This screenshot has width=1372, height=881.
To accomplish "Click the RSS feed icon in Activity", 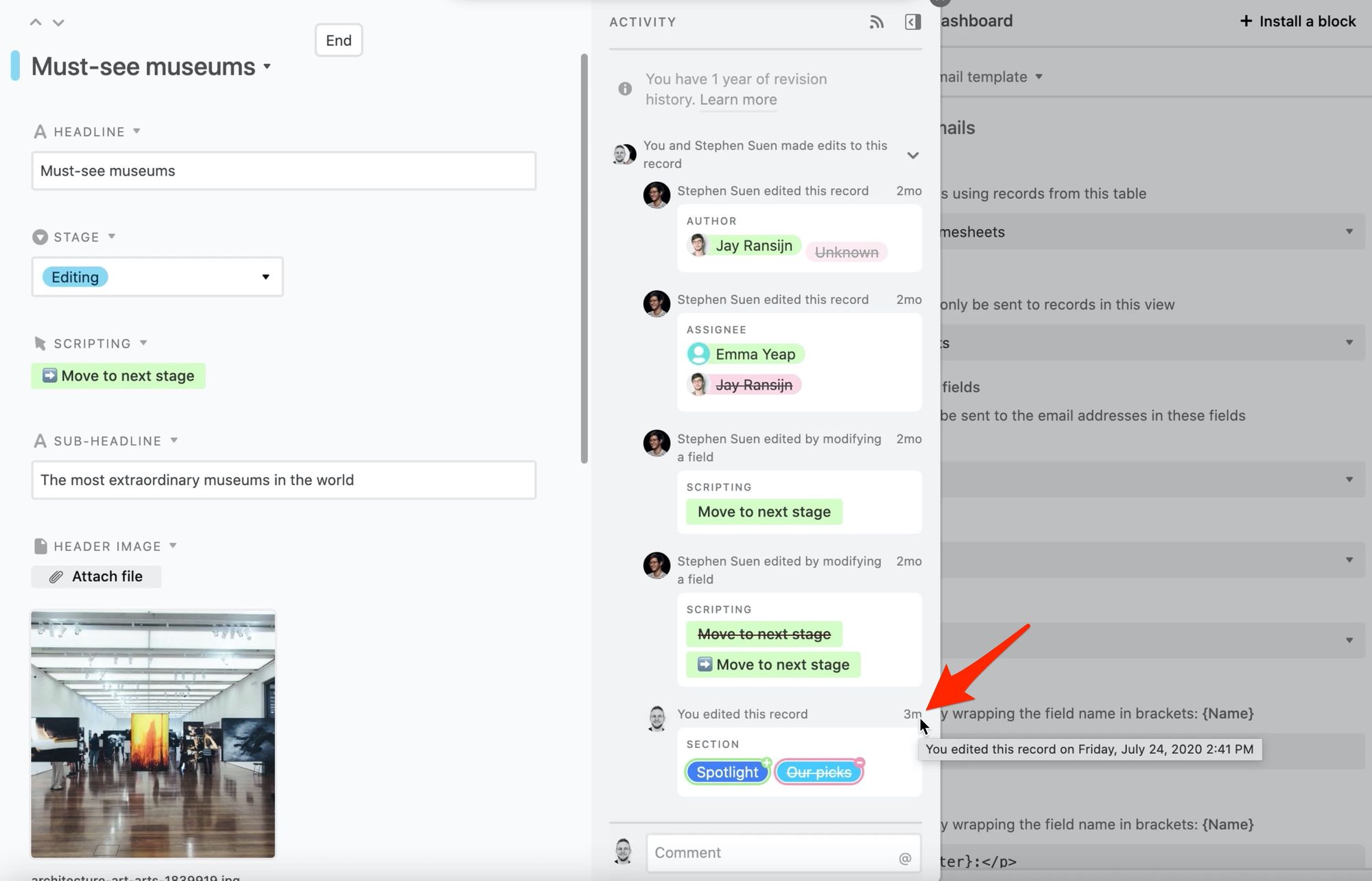I will [x=876, y=22].
